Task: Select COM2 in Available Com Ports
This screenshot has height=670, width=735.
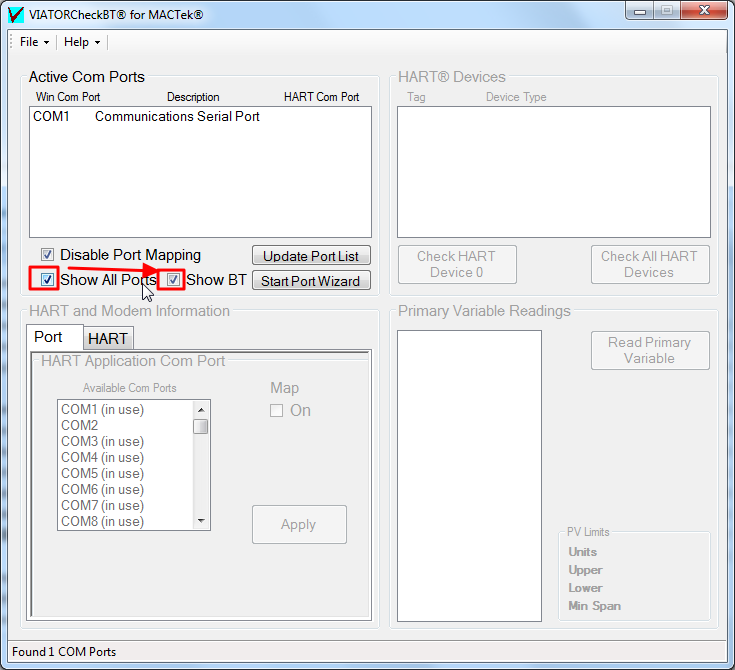Action: coord(125,425)
